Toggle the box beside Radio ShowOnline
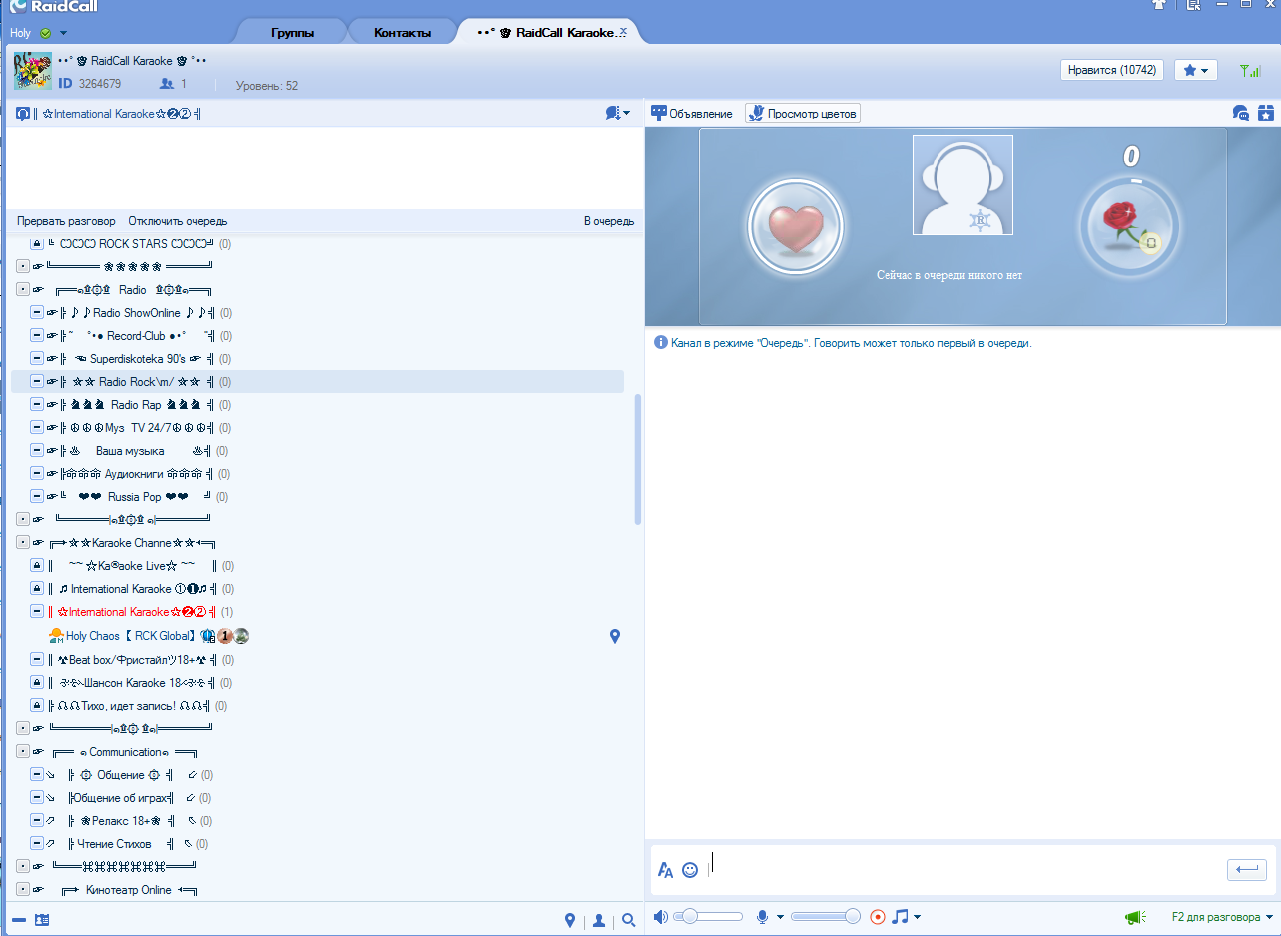The image size is (1281, 936). tap(37, 313)
